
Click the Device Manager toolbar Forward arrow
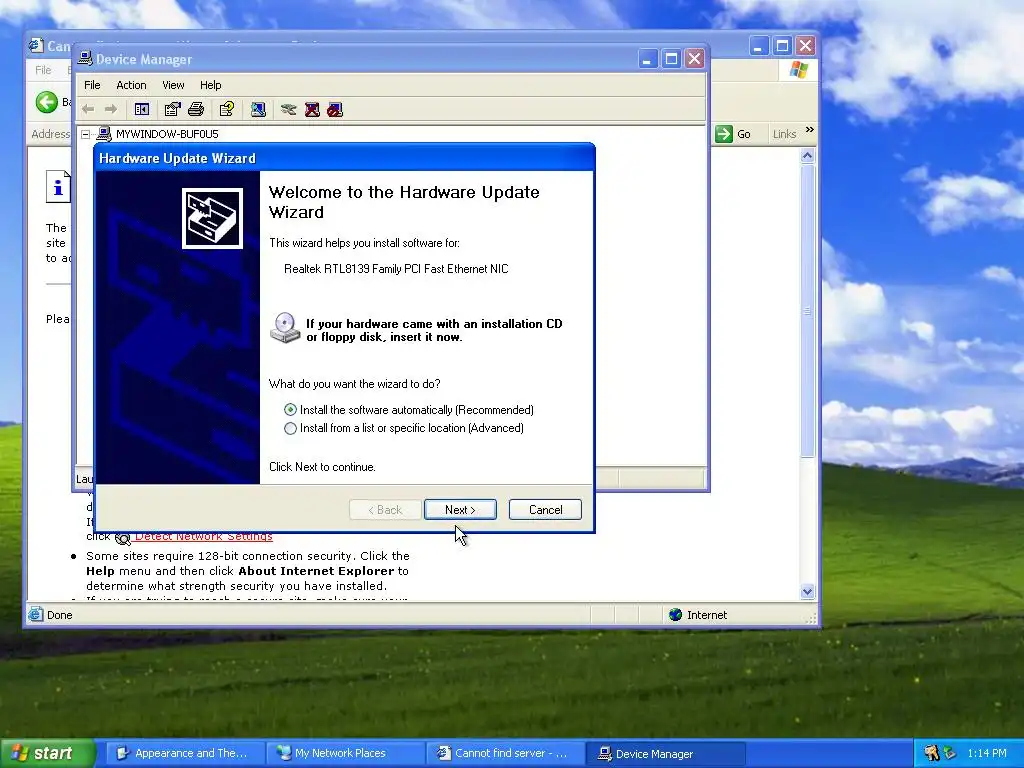click(111, 109)
